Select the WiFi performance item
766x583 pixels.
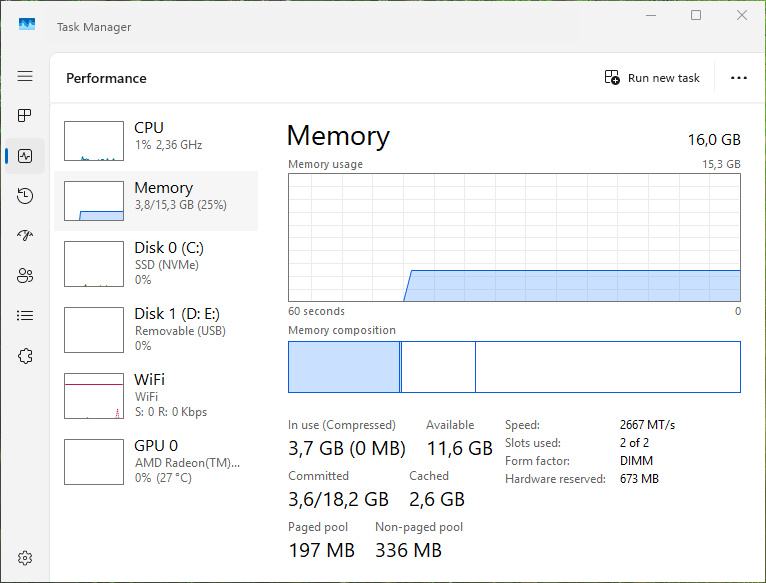click(156, 396)
